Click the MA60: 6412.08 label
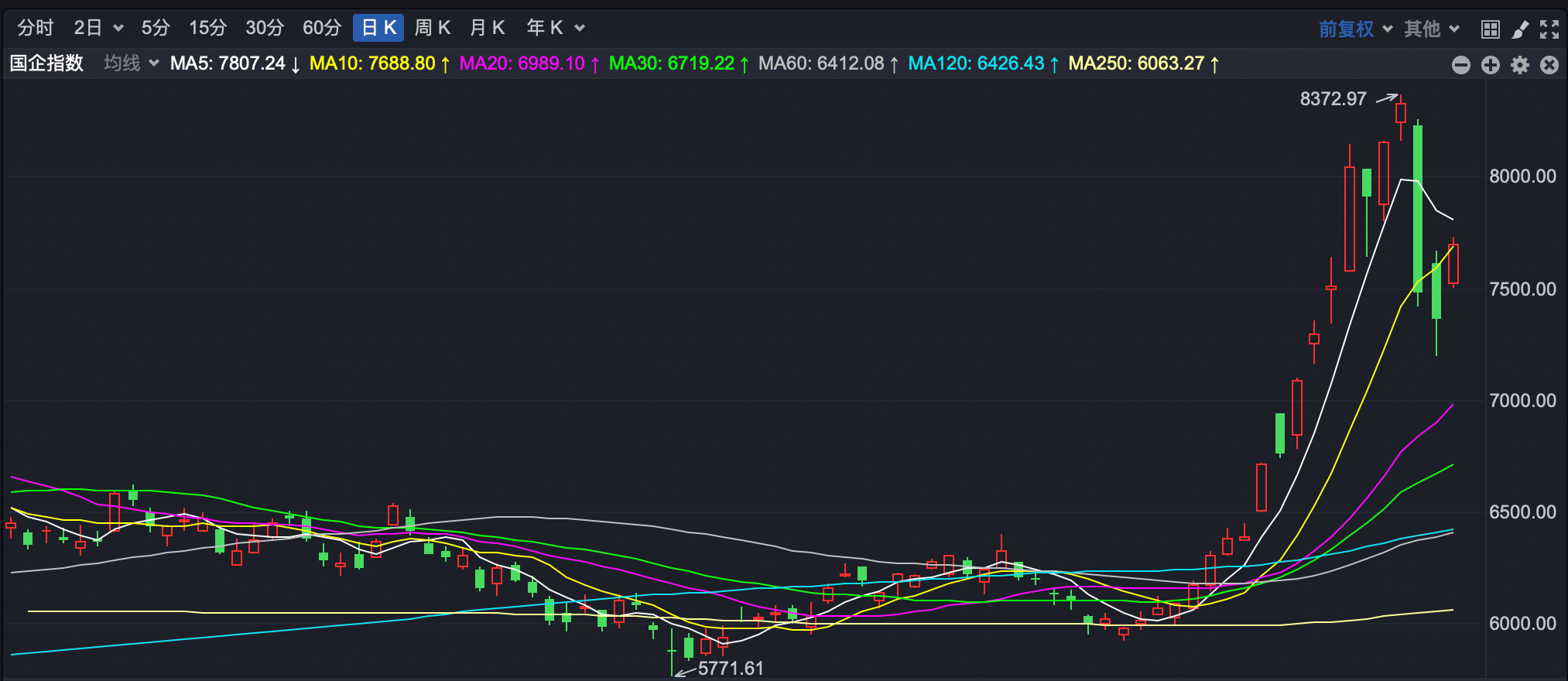Viewport: 1568px width, 681px height. (828, 63)
